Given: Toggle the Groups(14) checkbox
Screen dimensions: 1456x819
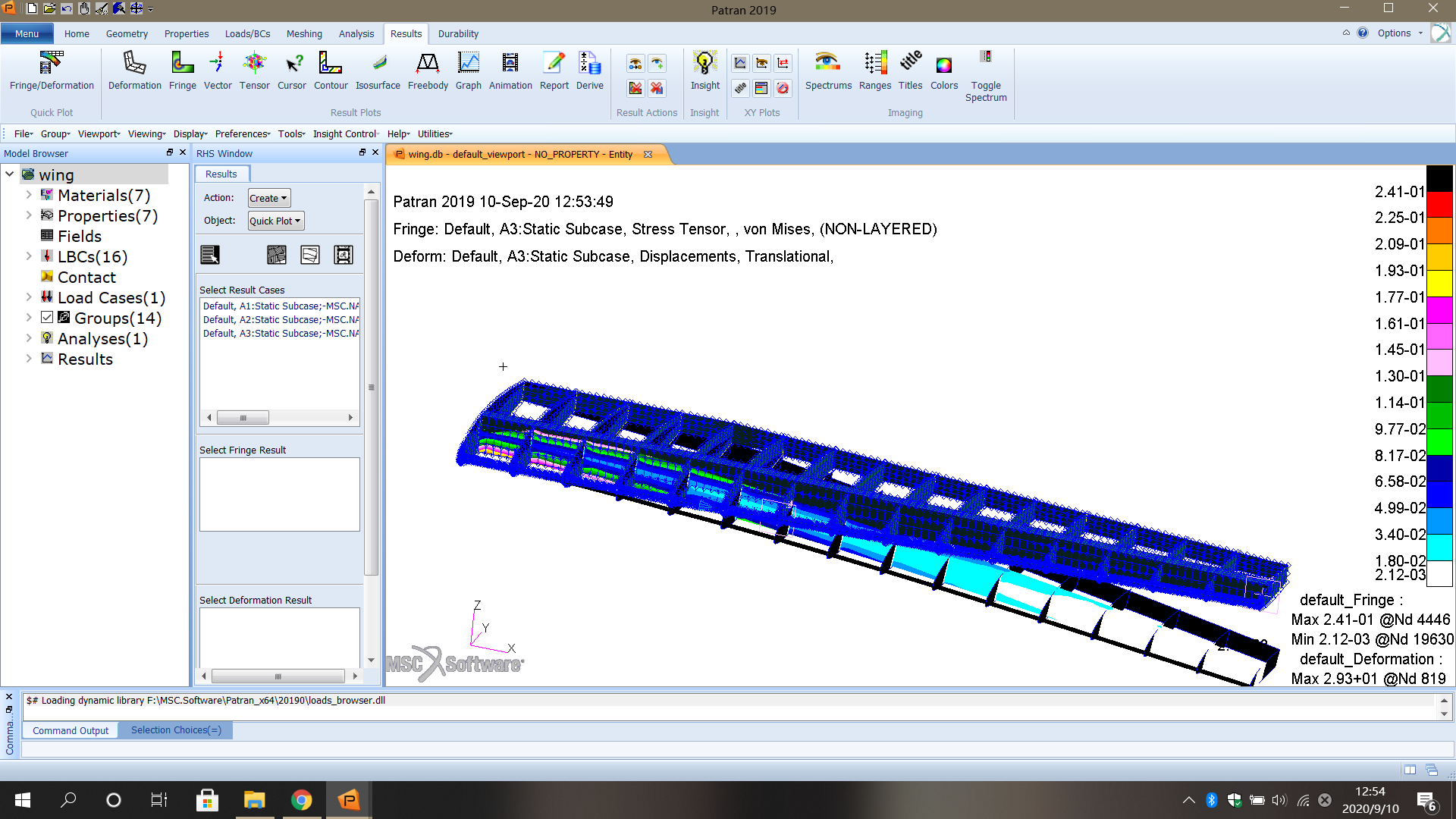Looking at the screenshot, I should (x=47, y=318).
